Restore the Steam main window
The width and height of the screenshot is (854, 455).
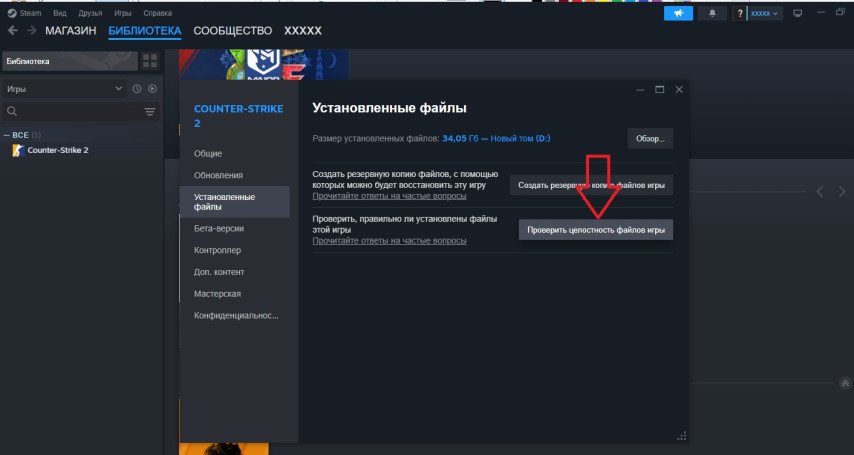[x=840, y=12]
